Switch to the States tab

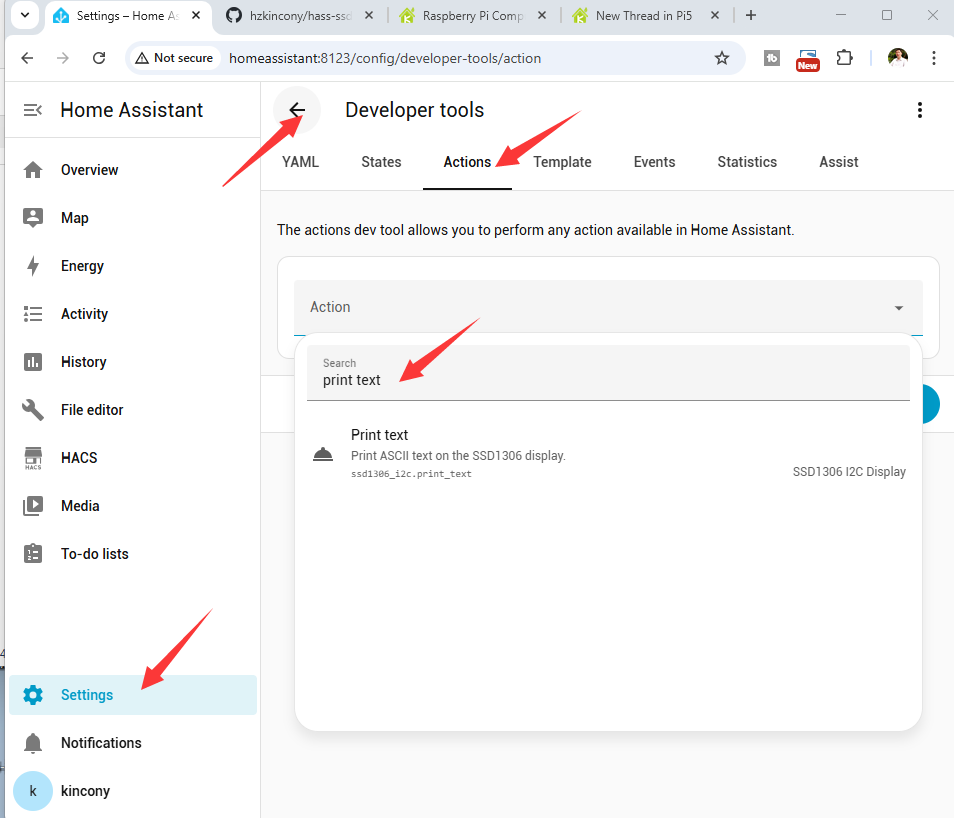[381, 162]
